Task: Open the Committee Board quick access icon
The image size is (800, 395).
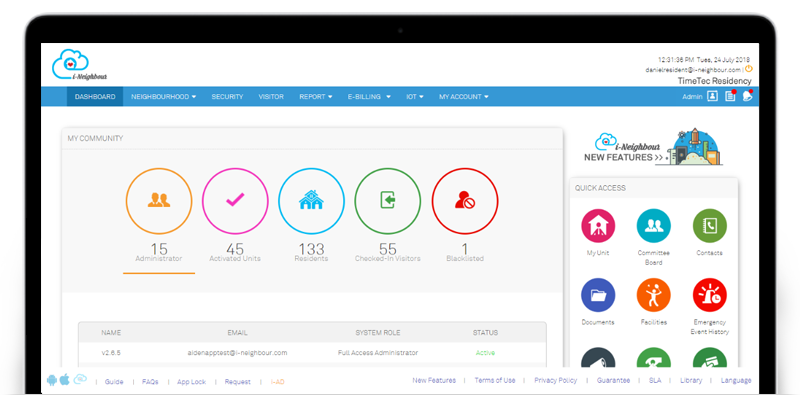Action: tap(654, 226)
